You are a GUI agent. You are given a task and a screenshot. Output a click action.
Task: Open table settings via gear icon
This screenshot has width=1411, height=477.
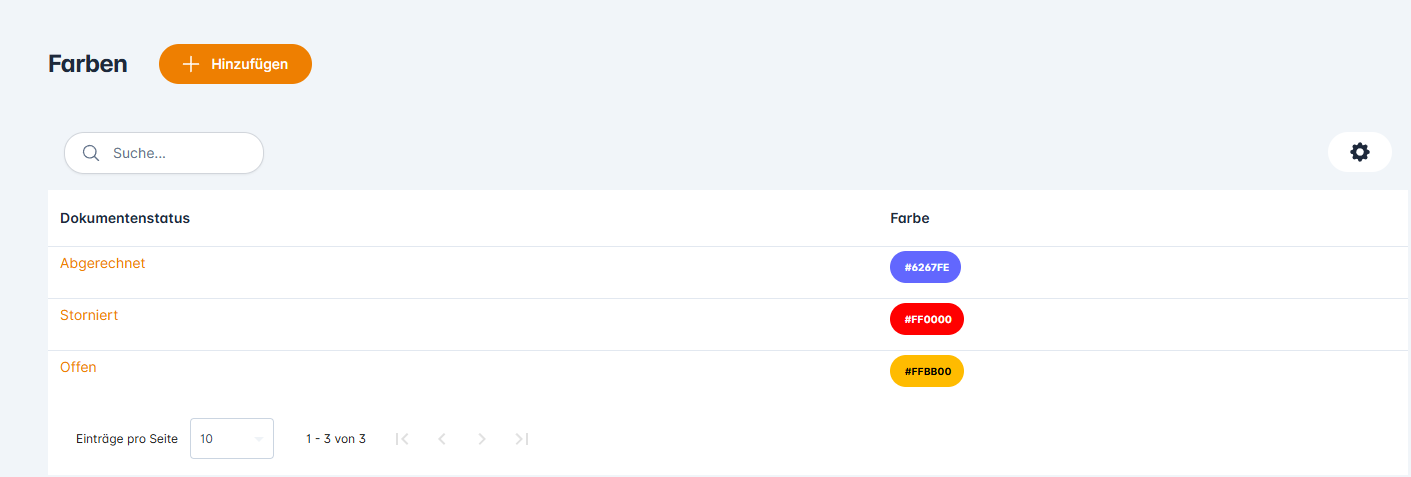click(1359, 152)
